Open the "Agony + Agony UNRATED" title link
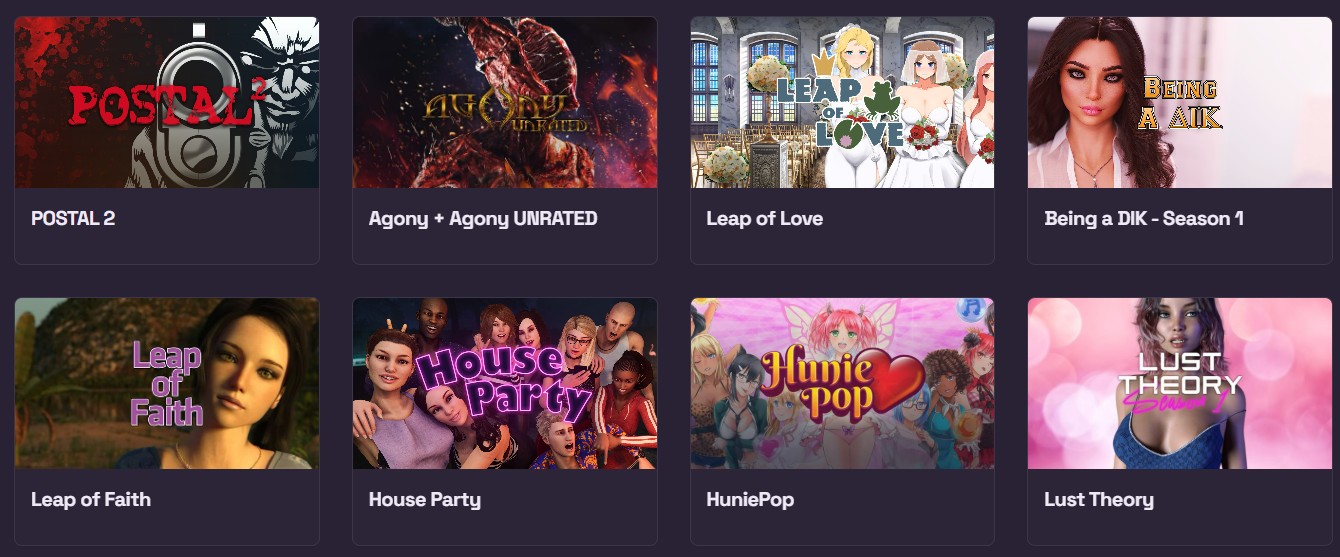Image resolution: width=1340 pixels, height=557 pixels. click(483, 218)
